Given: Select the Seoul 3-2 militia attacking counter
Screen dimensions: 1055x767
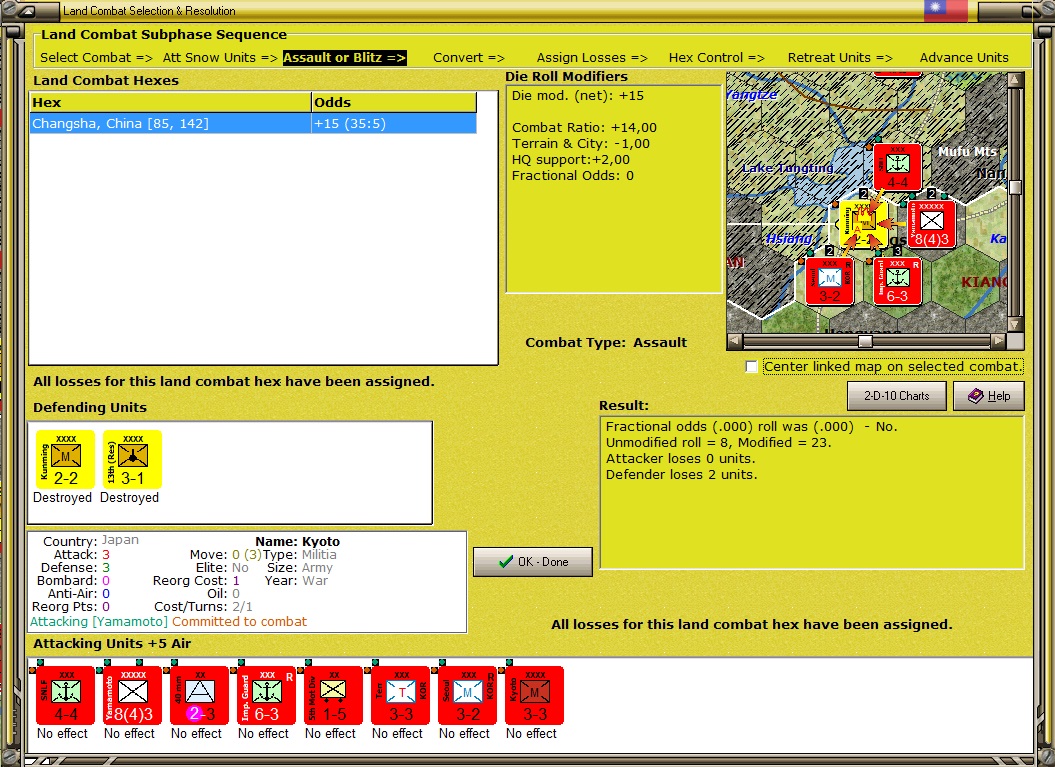Looking at the screenshot, I should click(468, 696).
